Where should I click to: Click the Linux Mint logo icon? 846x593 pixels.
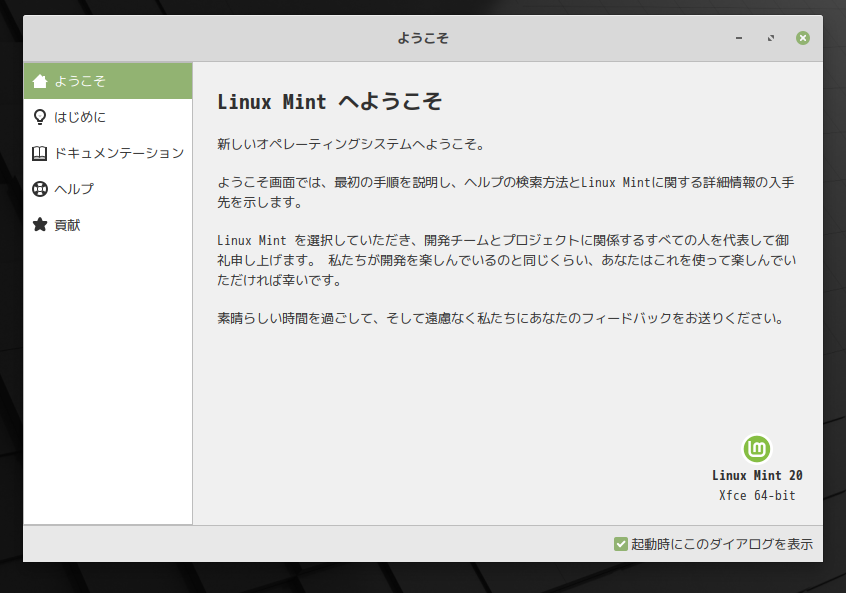pyautogui.click(x=757, y=449)
